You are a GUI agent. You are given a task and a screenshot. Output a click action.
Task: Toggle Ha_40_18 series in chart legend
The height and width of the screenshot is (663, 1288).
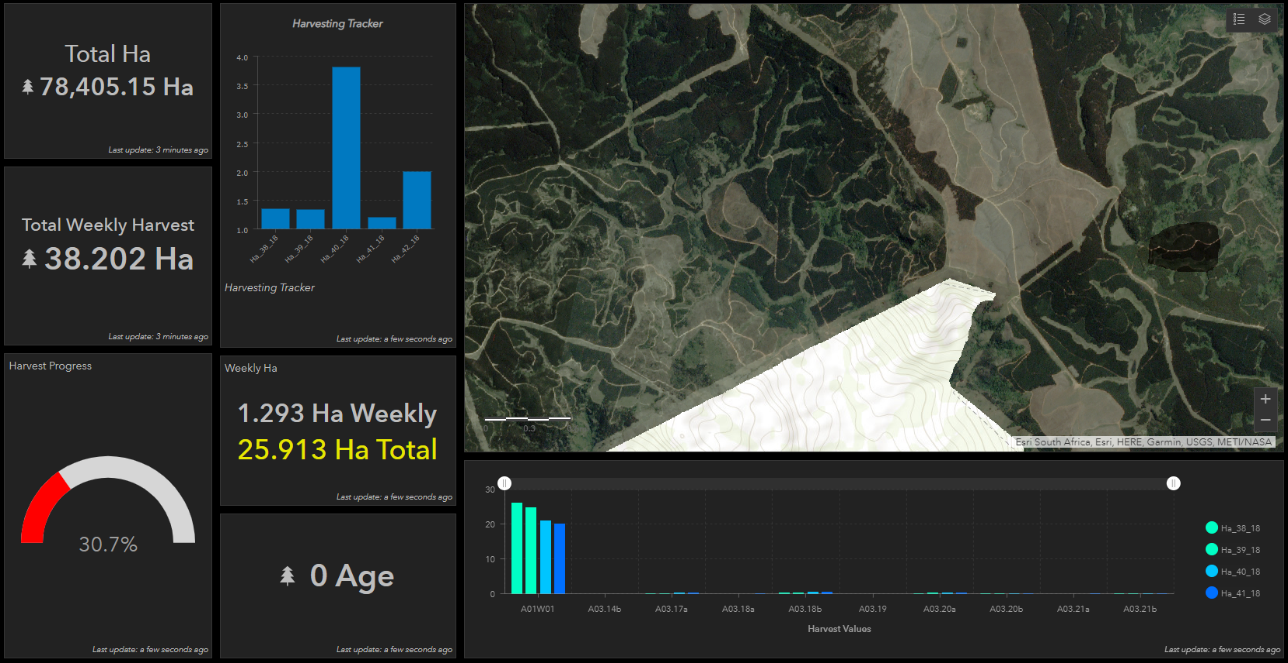point(1212,571)
